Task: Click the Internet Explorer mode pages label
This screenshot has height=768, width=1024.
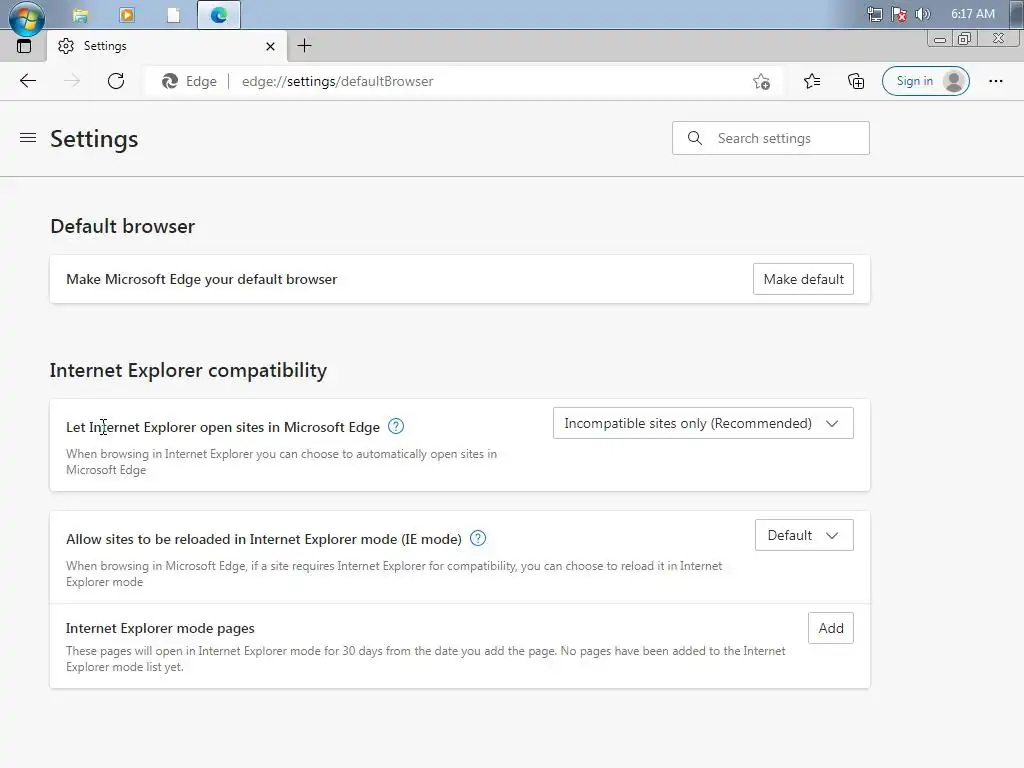Action: [x=160, y=628]
